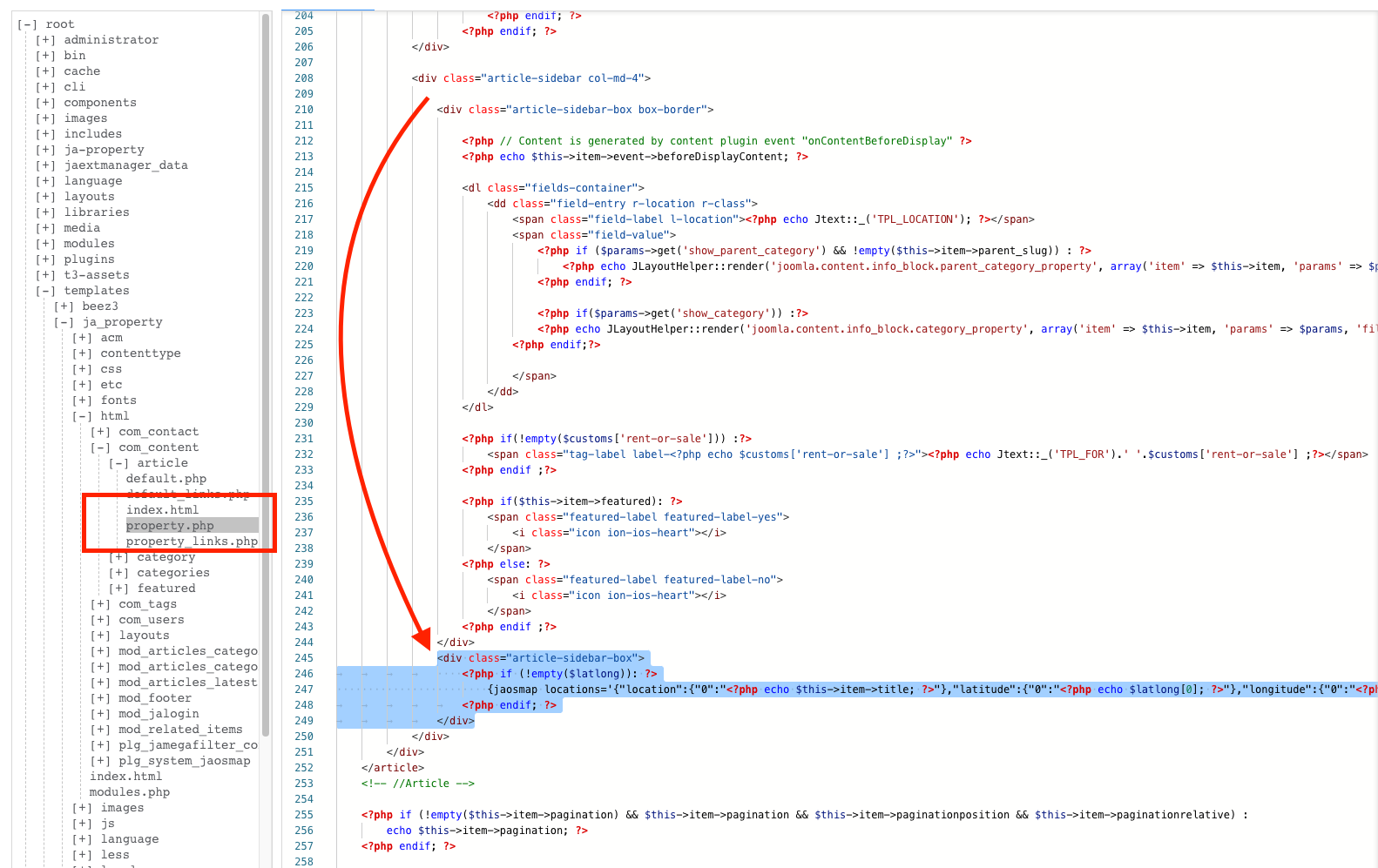
Task: Click the featured folder label
Action: click(x=165, y=589)
